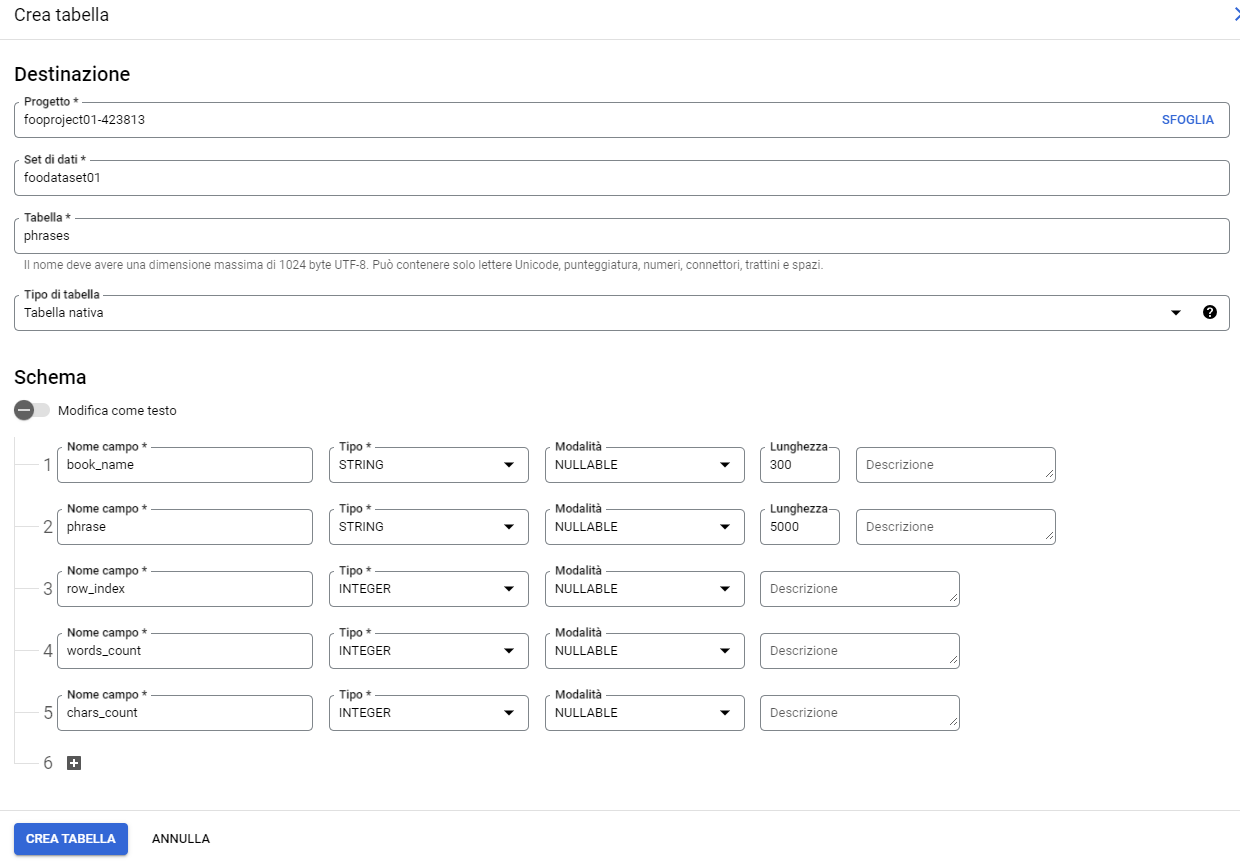1240x866 pixels.
Task: Click the Tabella name field
Action: pyautogui.click(x=622, y=236)
